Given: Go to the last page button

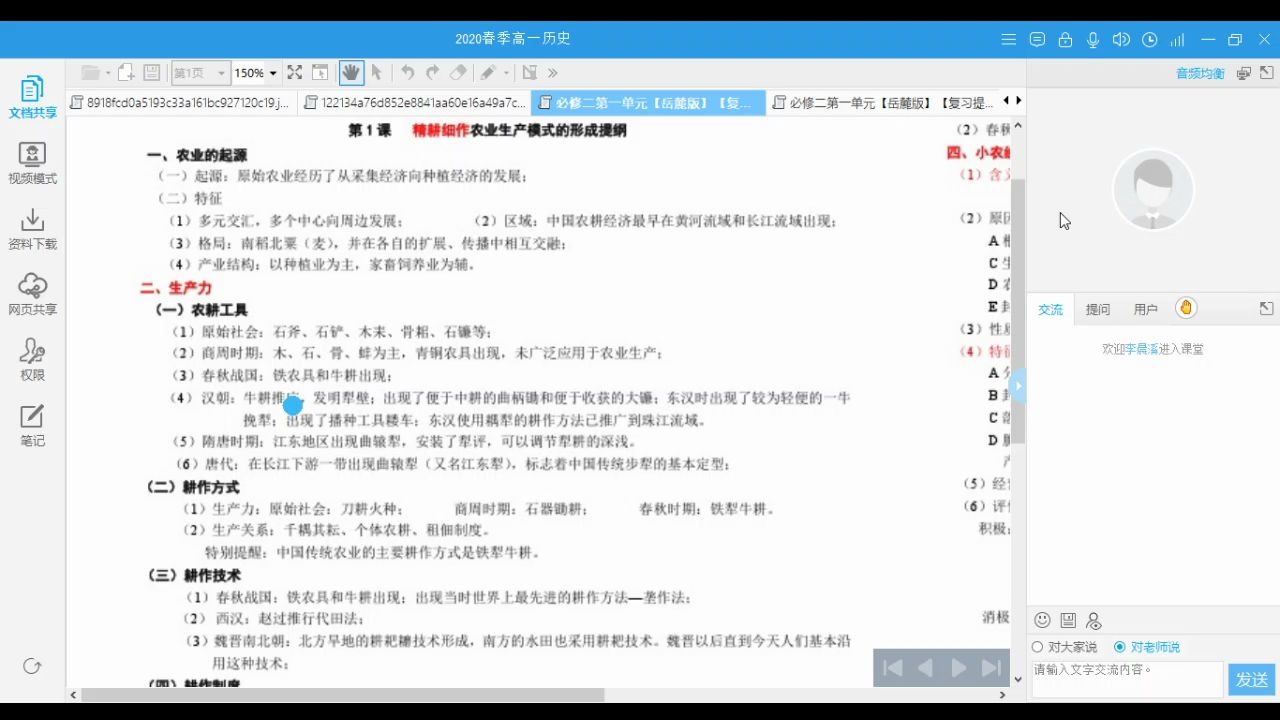Looking at the screenshot, I should [x=991, y=668].
